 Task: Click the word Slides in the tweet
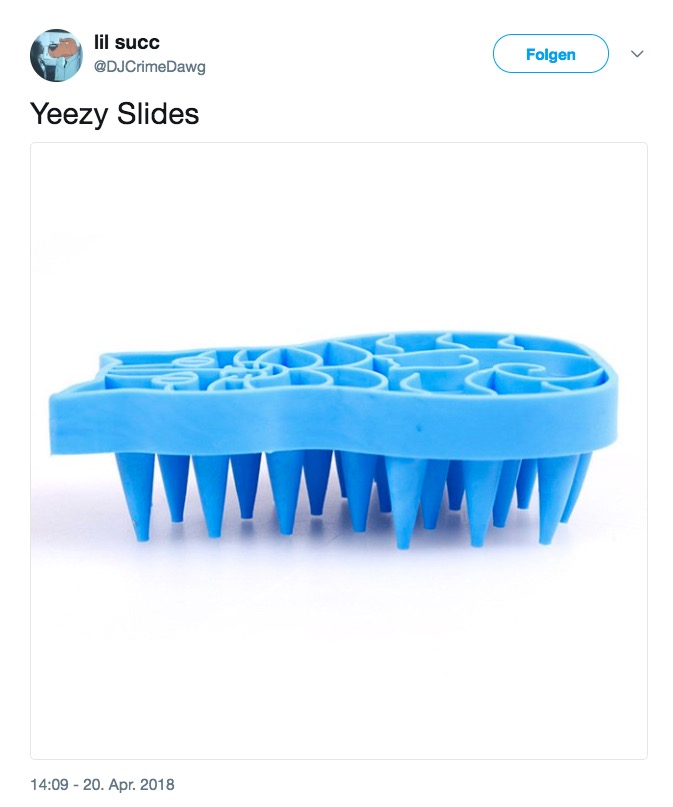coord(157,114)
